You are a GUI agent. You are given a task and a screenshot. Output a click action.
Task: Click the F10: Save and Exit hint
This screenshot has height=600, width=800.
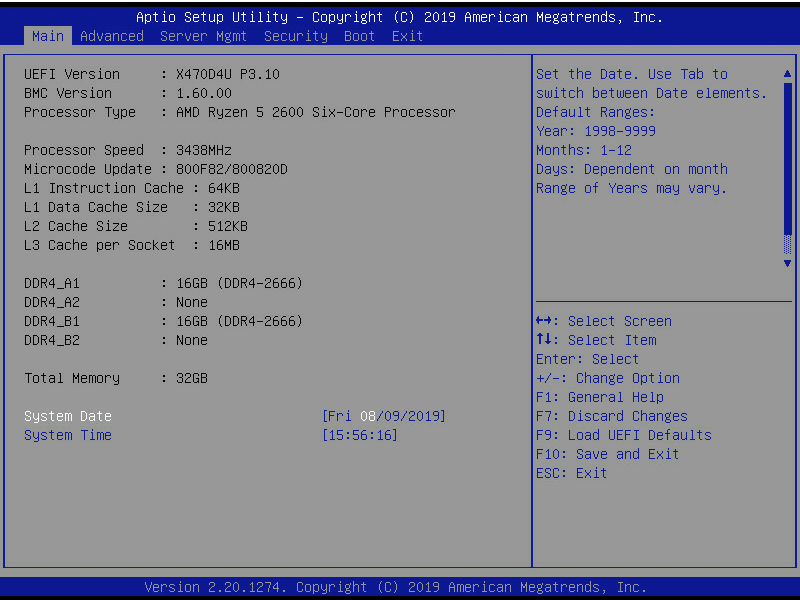tap(608, 454)
